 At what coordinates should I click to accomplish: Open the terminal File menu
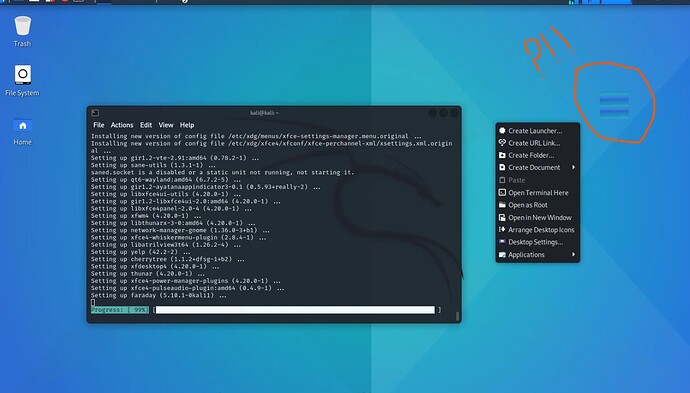99,125
